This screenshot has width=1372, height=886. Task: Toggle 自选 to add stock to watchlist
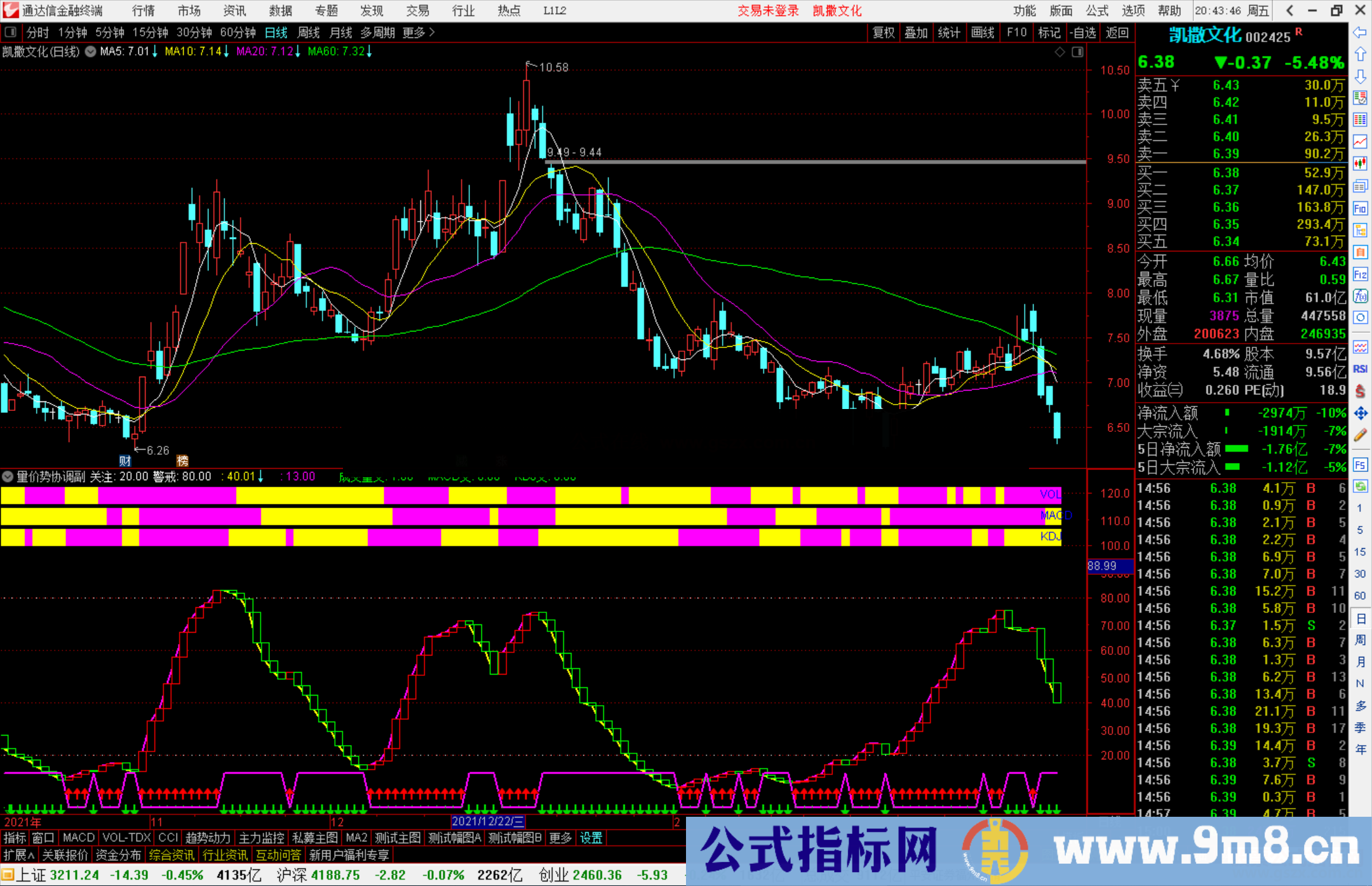1084,32
